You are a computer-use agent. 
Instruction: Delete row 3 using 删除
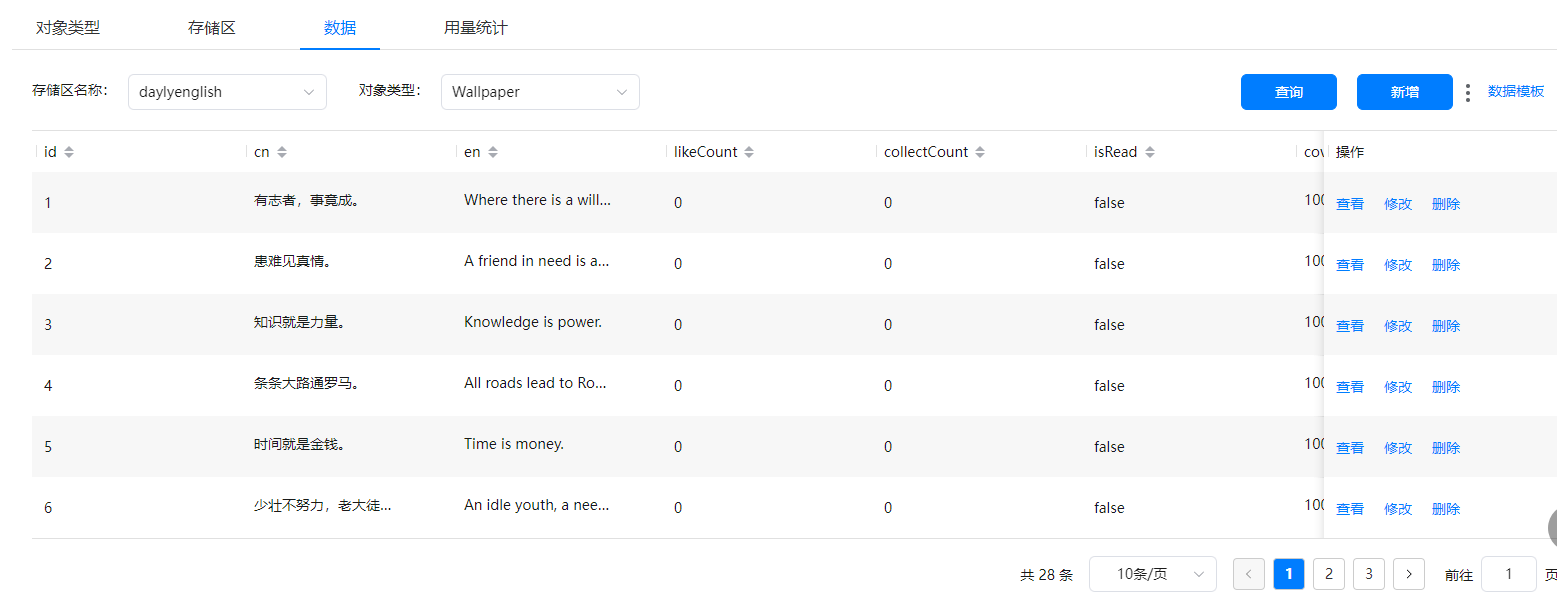(x=1445, y=326)
